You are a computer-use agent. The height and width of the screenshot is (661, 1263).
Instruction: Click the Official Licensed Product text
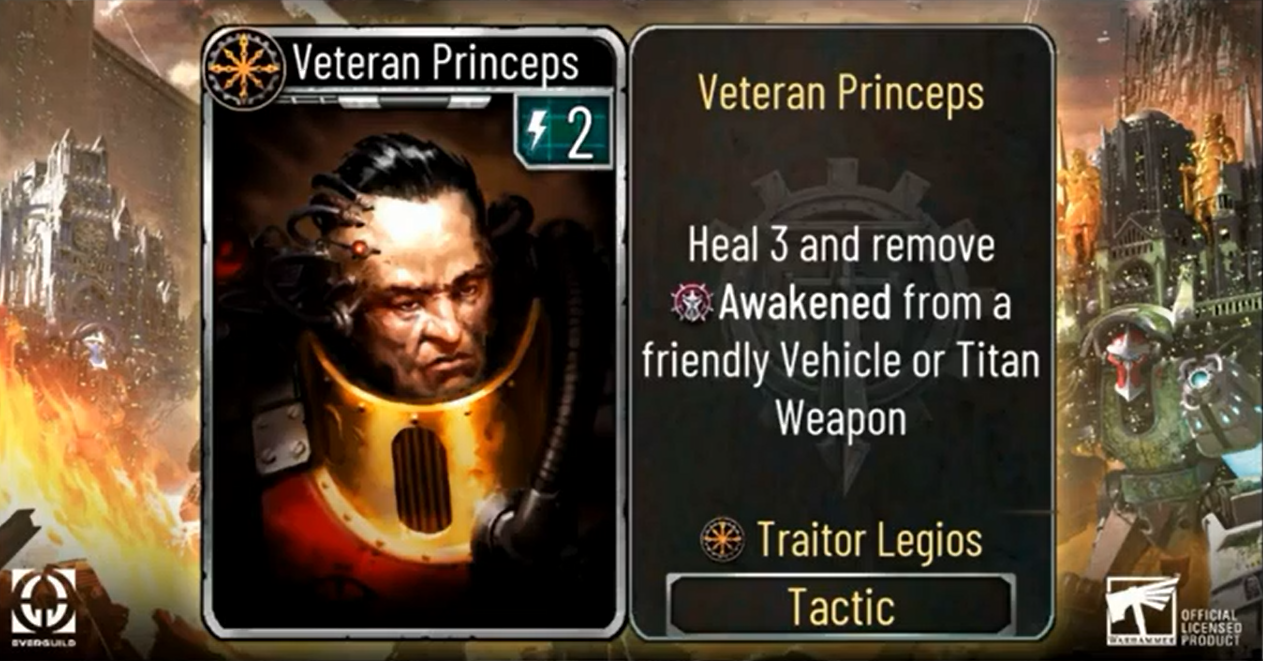[x=1210, y=625]
